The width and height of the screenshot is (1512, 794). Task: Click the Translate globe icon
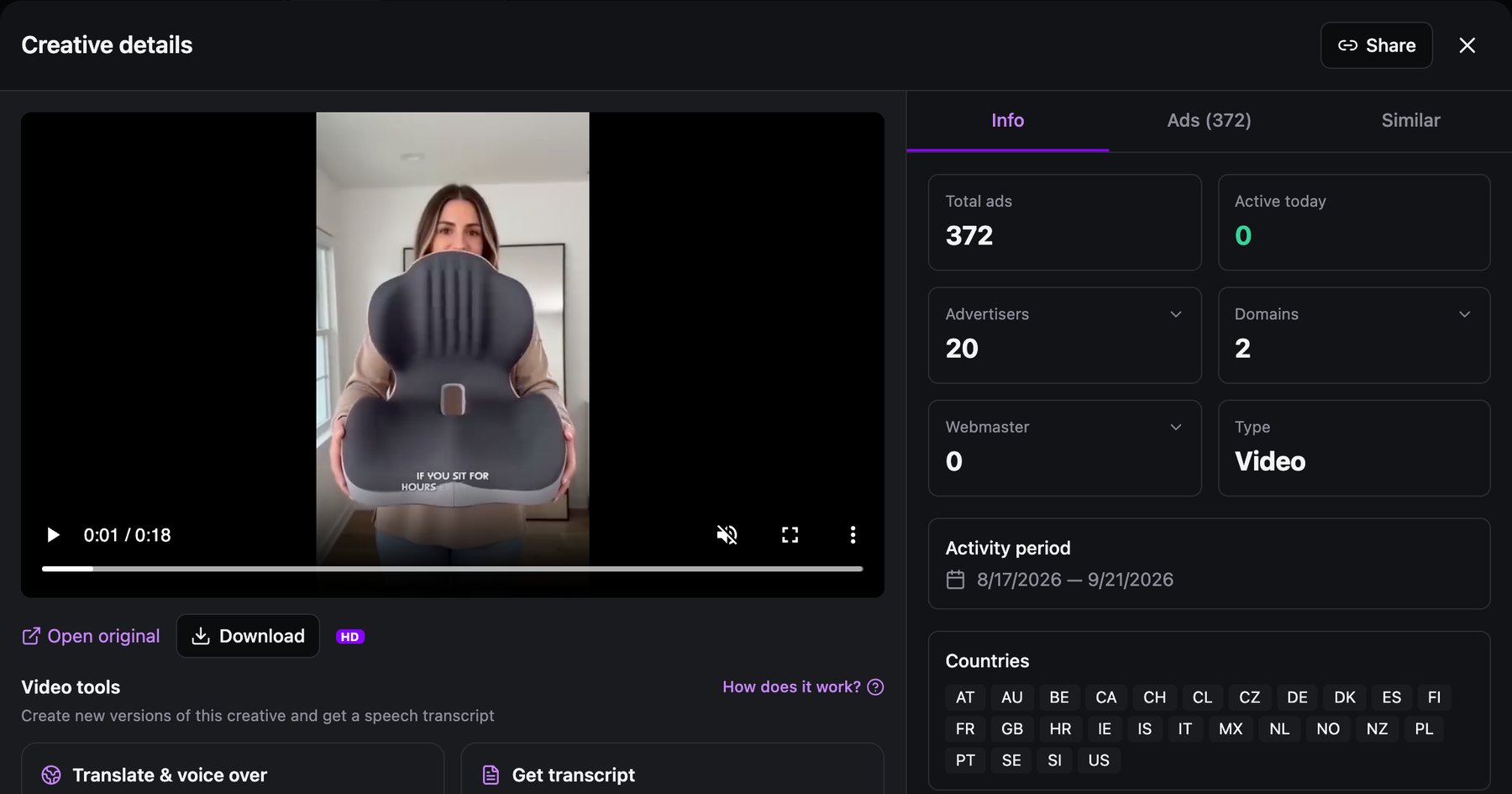51,775
